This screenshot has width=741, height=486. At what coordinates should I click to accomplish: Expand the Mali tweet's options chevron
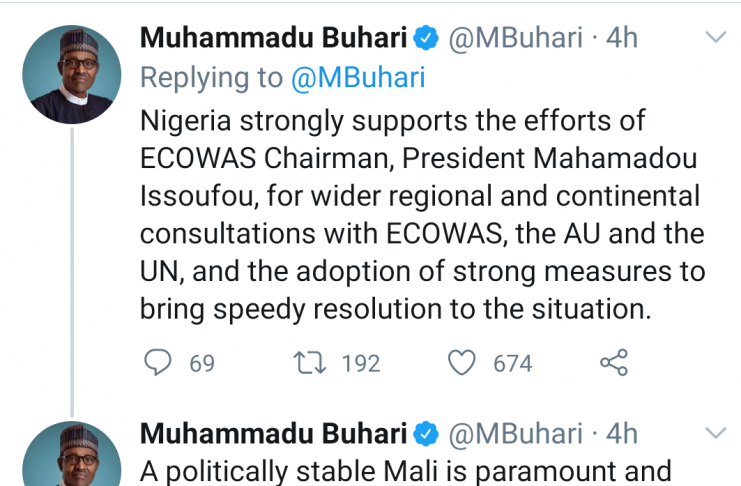[716, 433]
